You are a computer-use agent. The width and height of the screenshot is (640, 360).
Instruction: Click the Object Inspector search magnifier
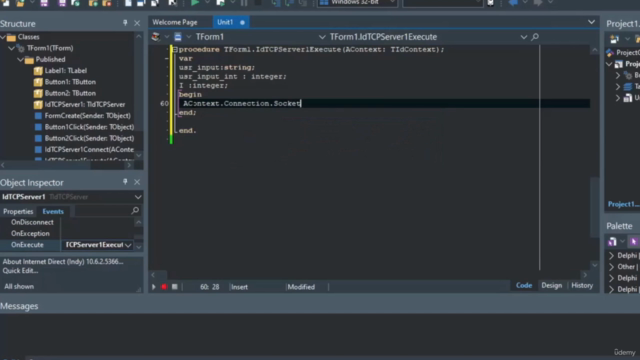click(135, 211)
